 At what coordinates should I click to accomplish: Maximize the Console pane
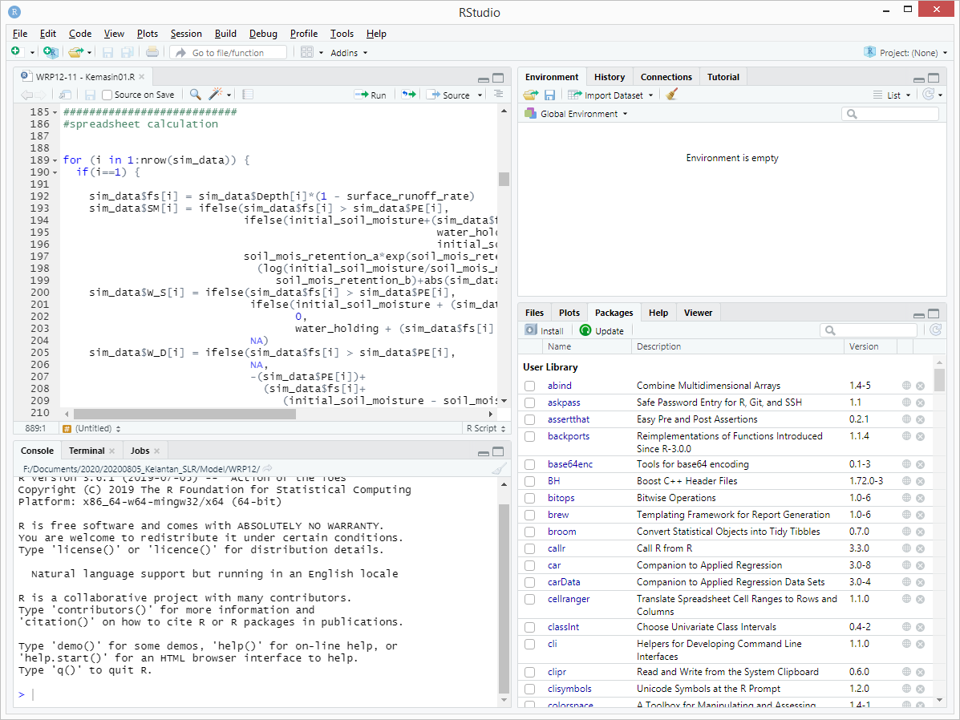tap(498, 451)
